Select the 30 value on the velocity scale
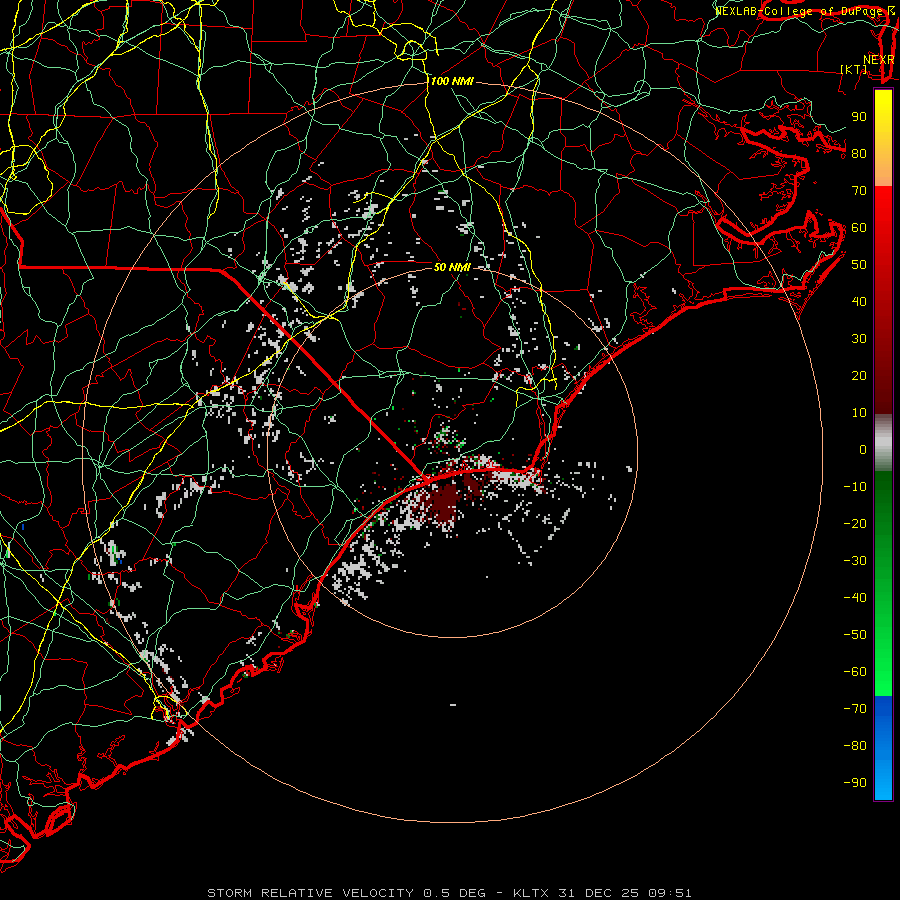The height and width of the screenshot is (900, 900). click(x=859, y=339)
